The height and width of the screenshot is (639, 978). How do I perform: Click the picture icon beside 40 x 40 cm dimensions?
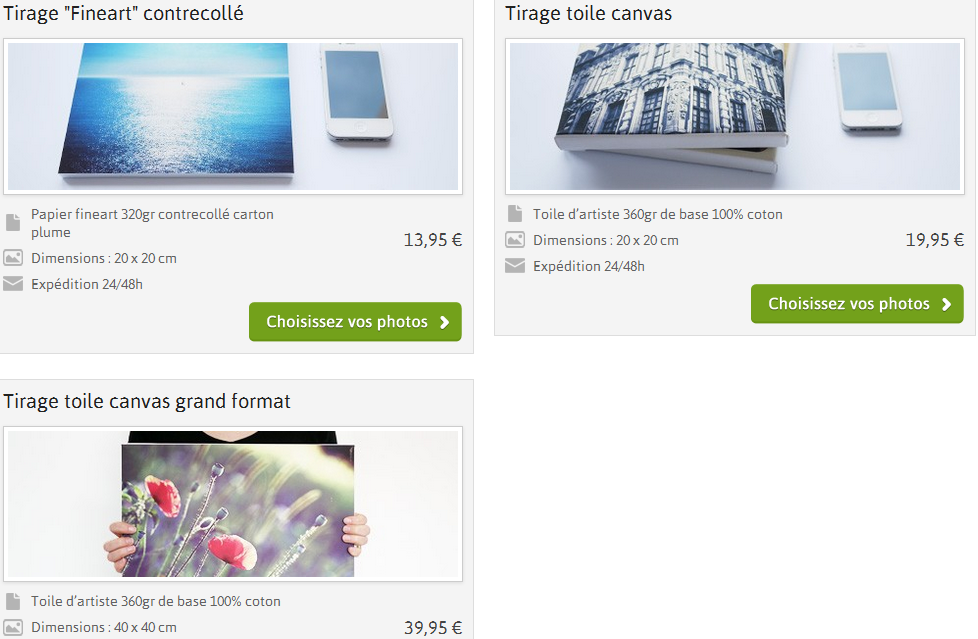[13, 627]
